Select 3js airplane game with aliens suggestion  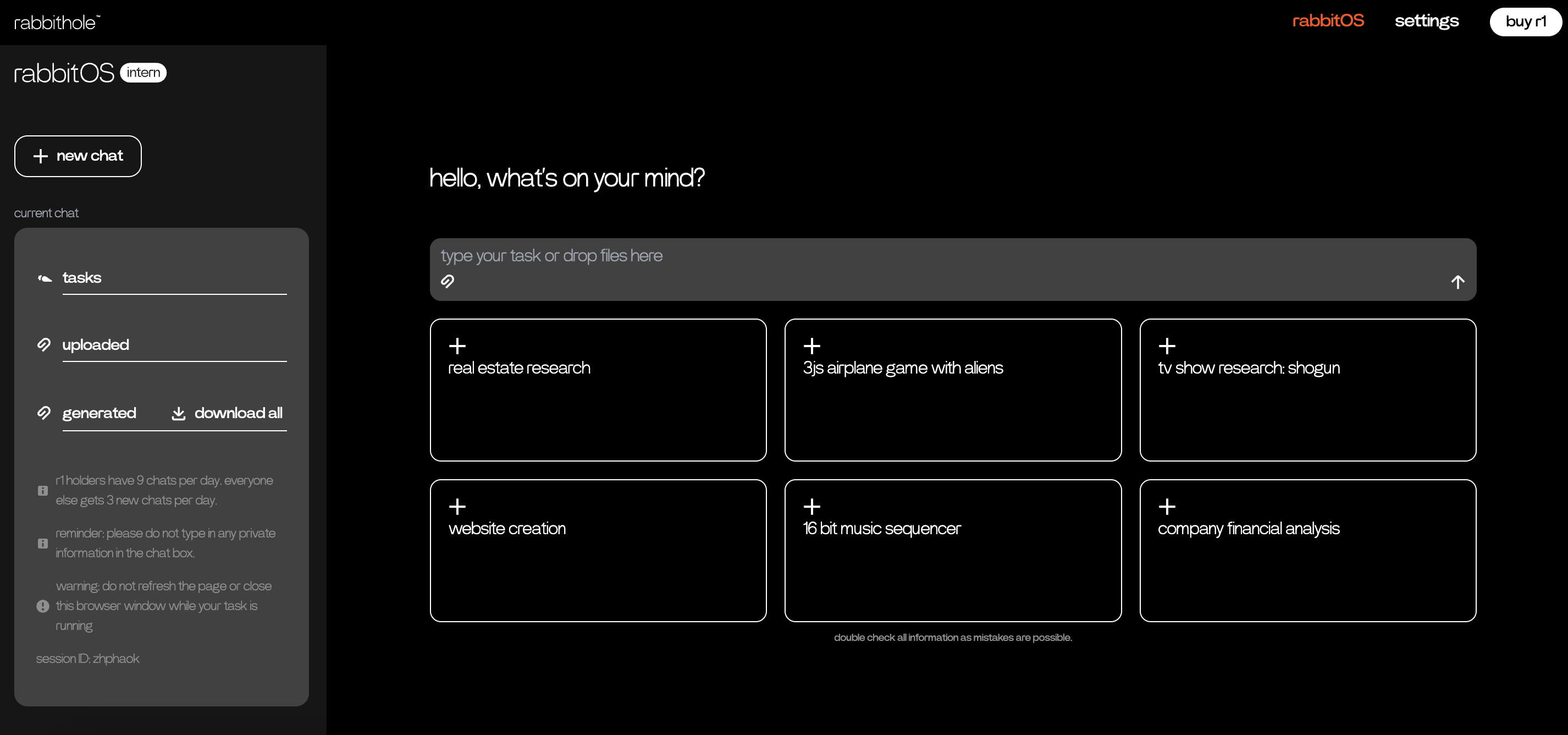953,390
